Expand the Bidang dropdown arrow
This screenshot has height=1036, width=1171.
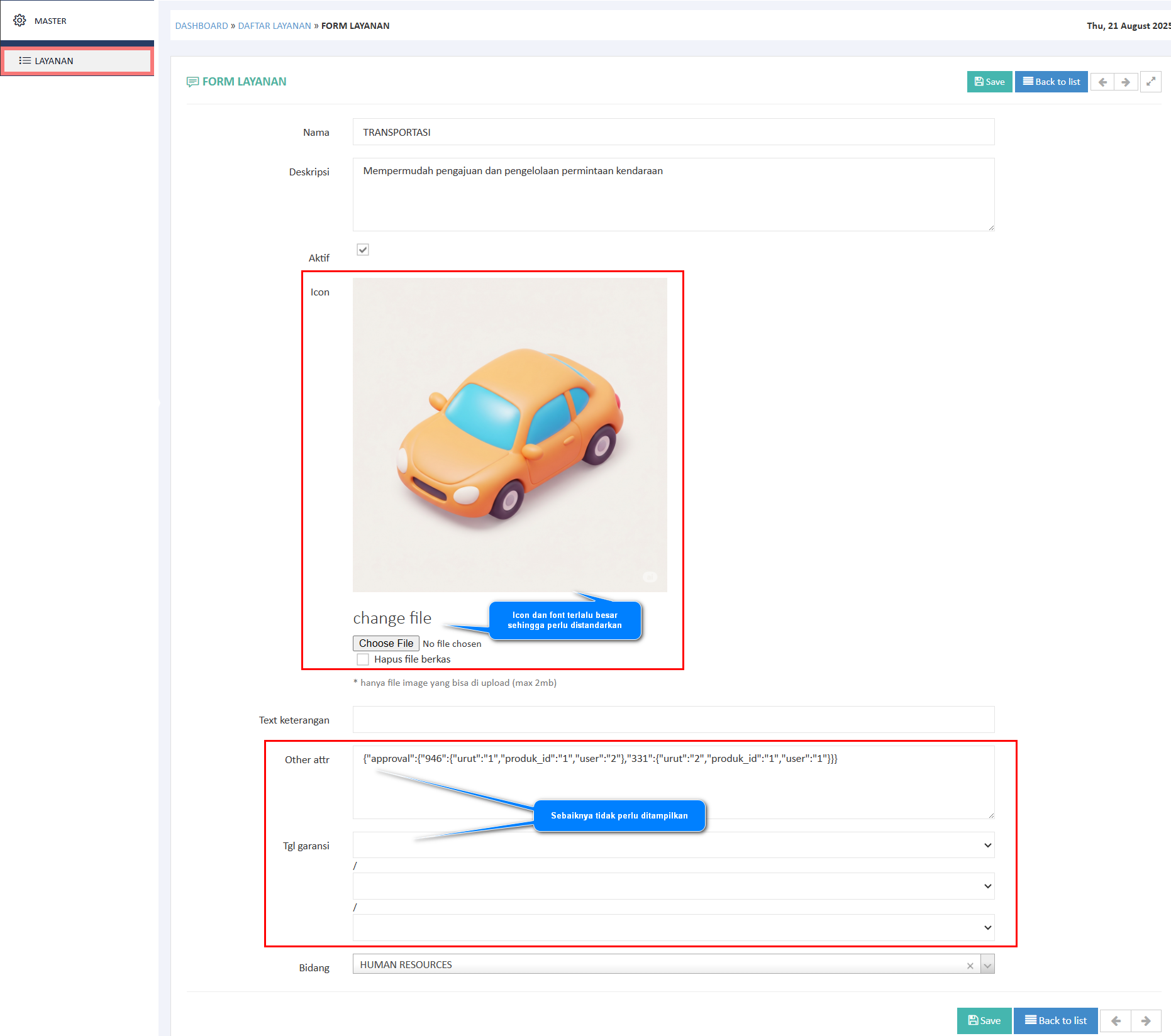pos(987,965)
